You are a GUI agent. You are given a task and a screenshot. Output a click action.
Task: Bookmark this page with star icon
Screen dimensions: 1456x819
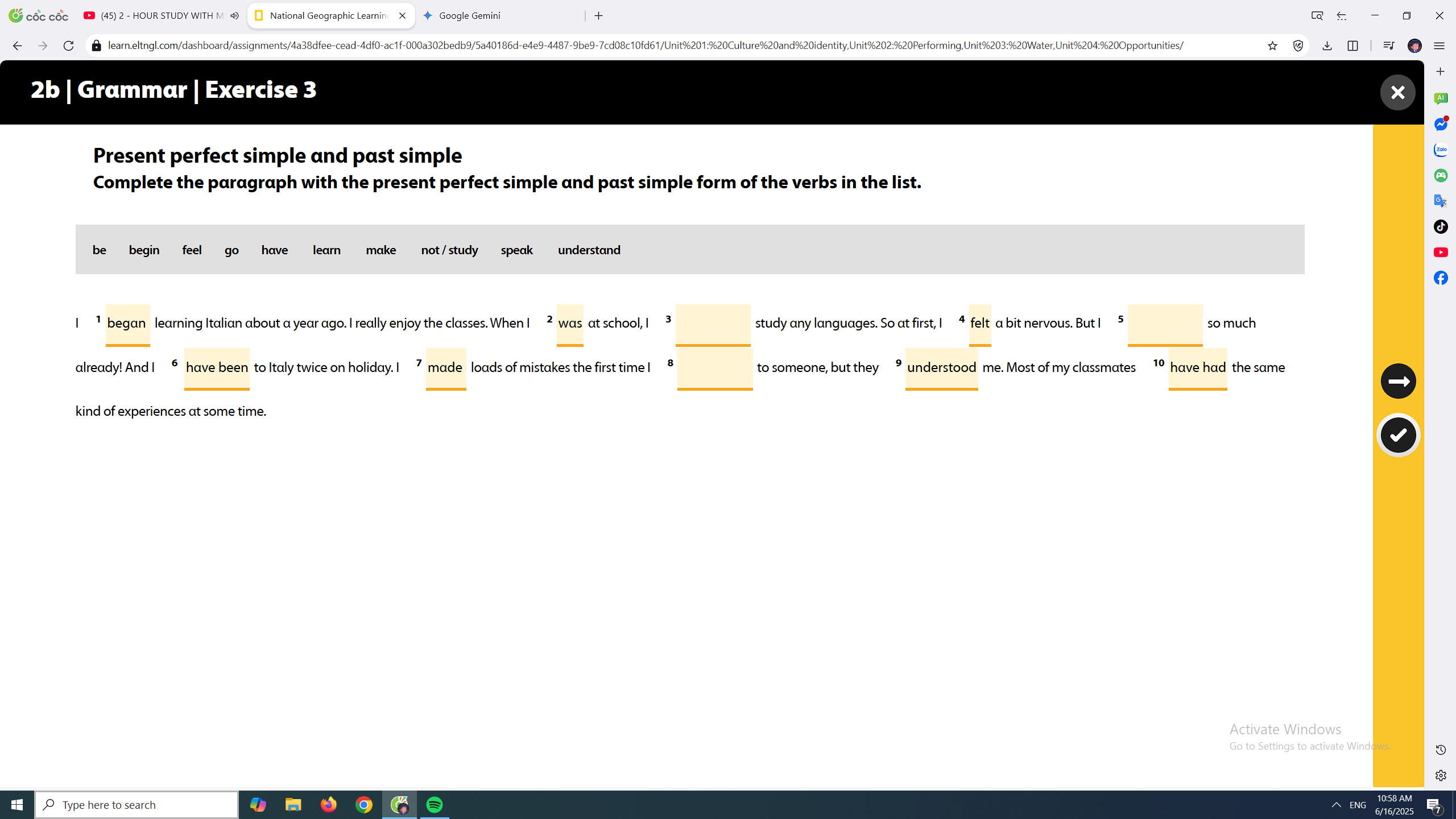1272,45
